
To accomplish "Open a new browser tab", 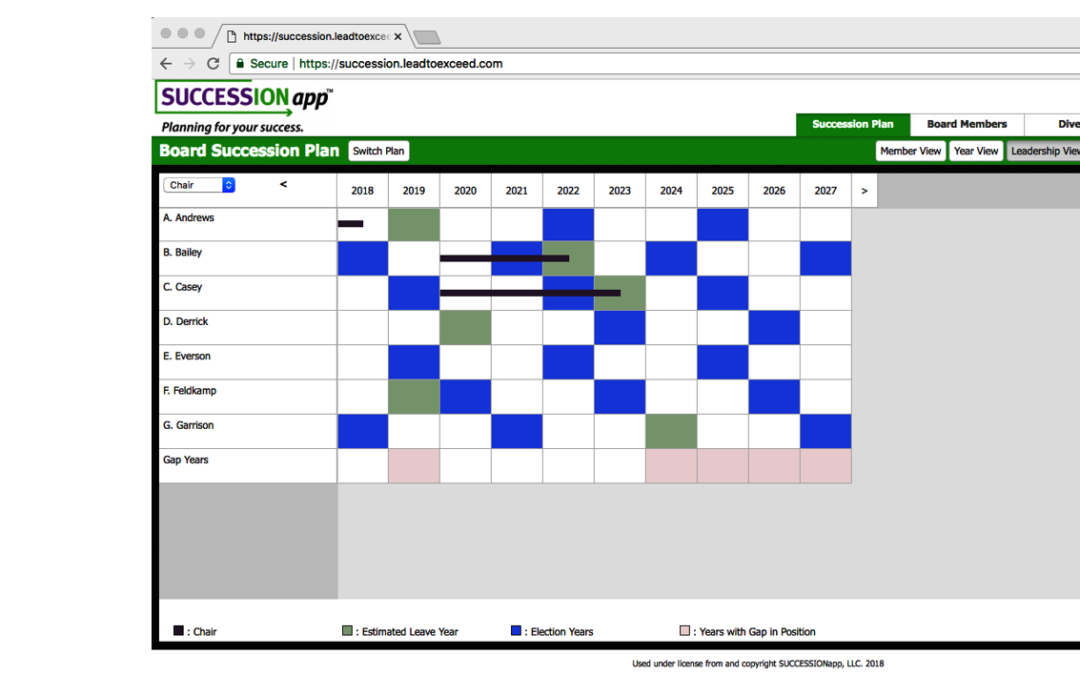I will click(427, 37).
